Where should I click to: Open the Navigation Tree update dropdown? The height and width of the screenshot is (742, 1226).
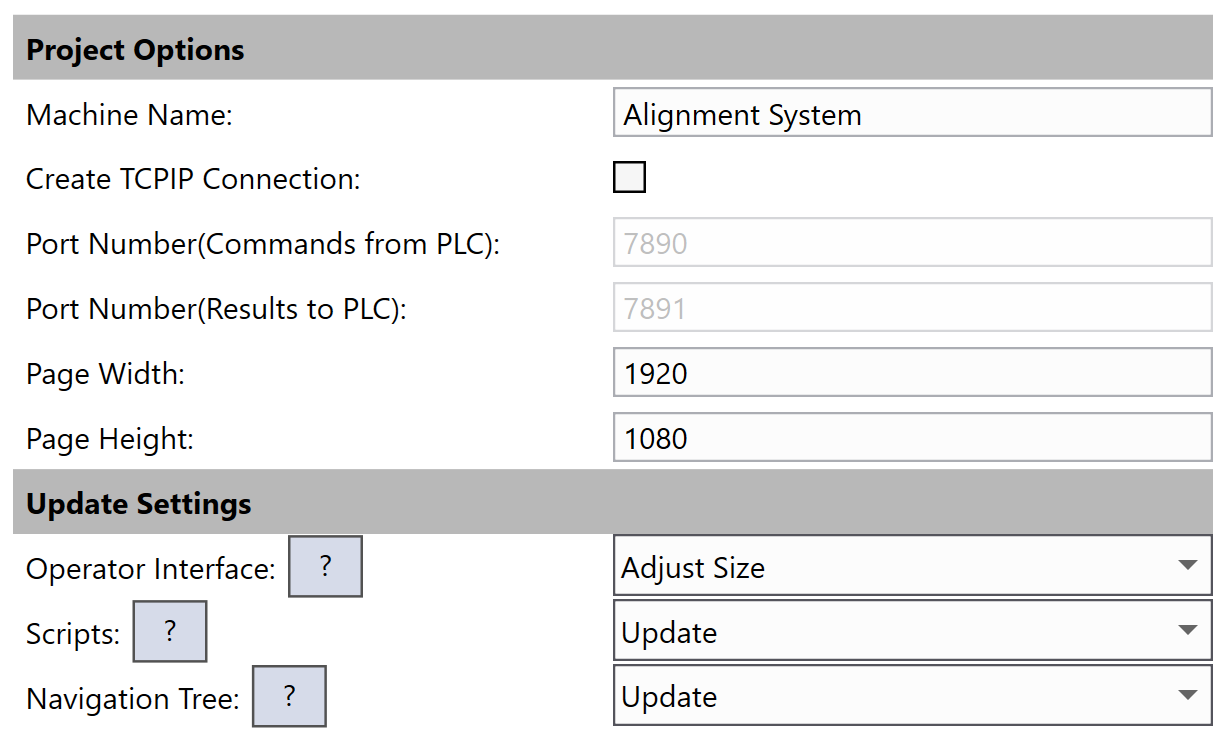(x=911, y=697)
